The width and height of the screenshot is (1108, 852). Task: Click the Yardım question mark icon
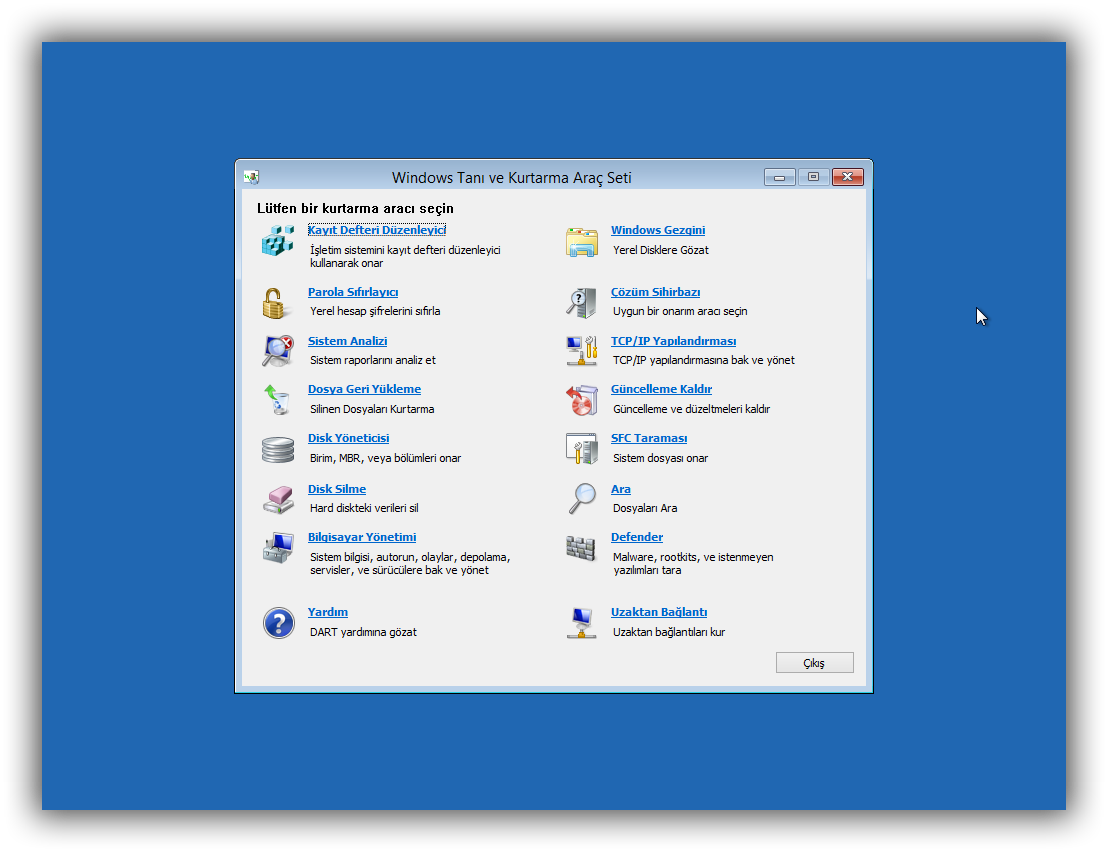(278, 622)
